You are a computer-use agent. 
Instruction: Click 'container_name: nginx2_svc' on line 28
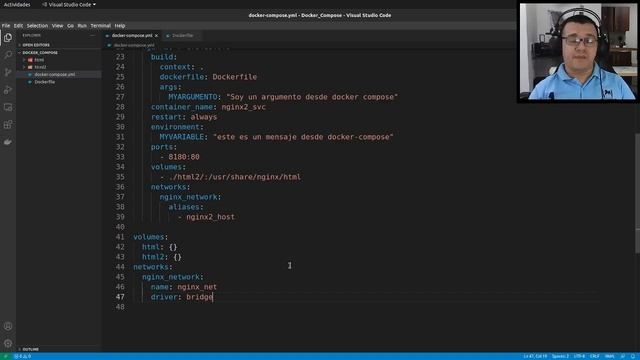(x=208, y=107)
